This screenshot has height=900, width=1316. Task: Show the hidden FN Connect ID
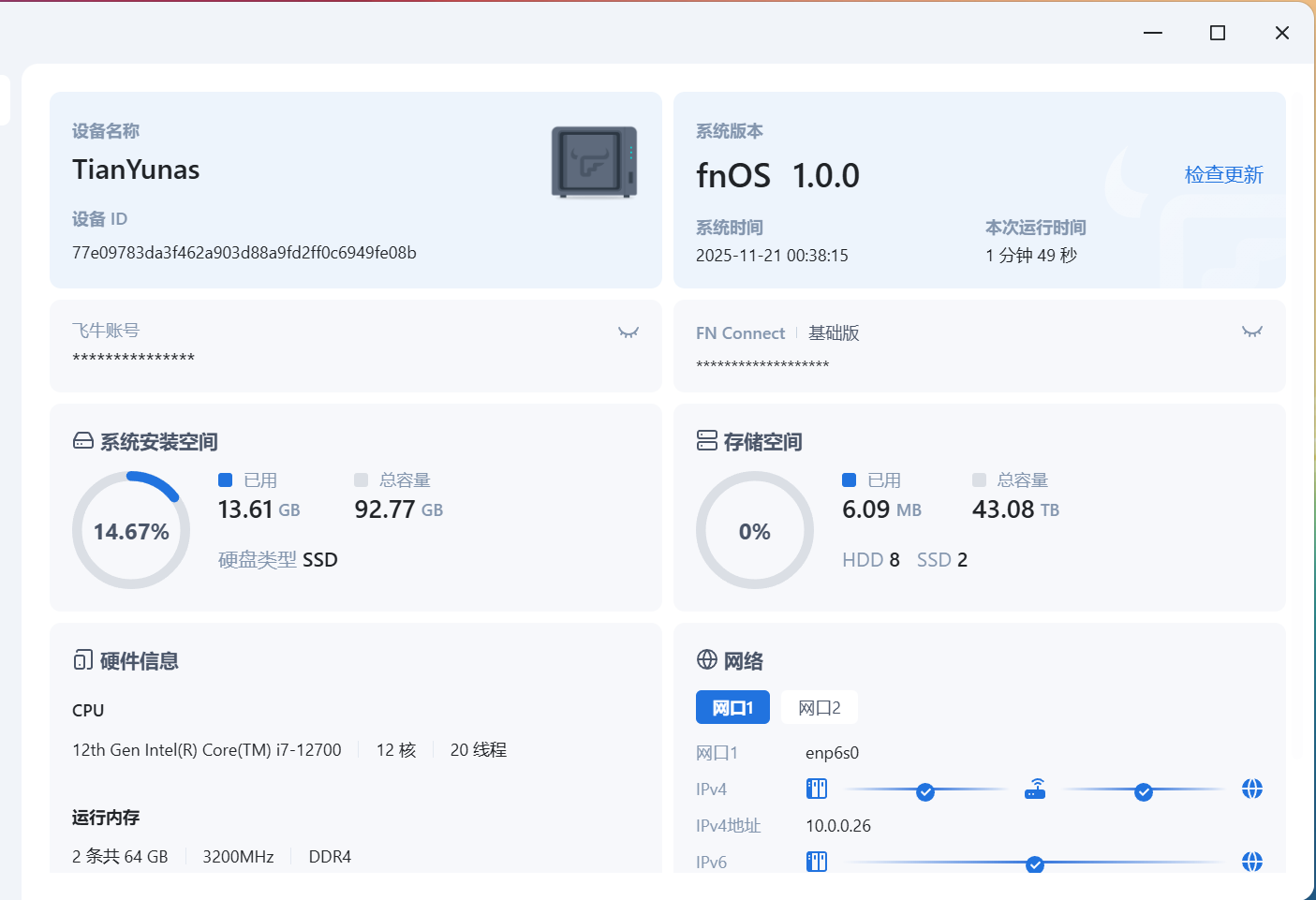[1251, 332]
